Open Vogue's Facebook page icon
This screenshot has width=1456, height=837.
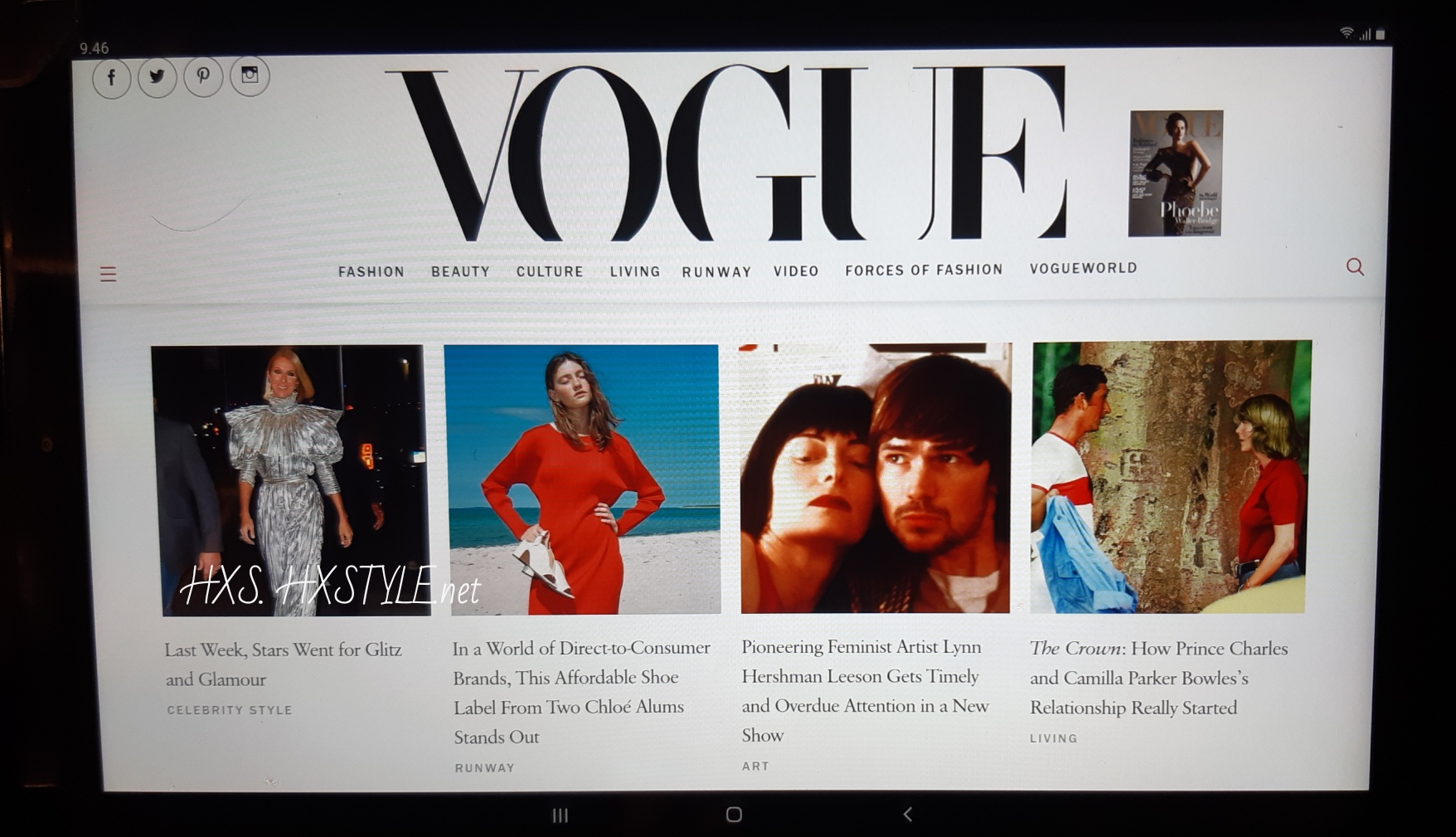pos(111,79)
